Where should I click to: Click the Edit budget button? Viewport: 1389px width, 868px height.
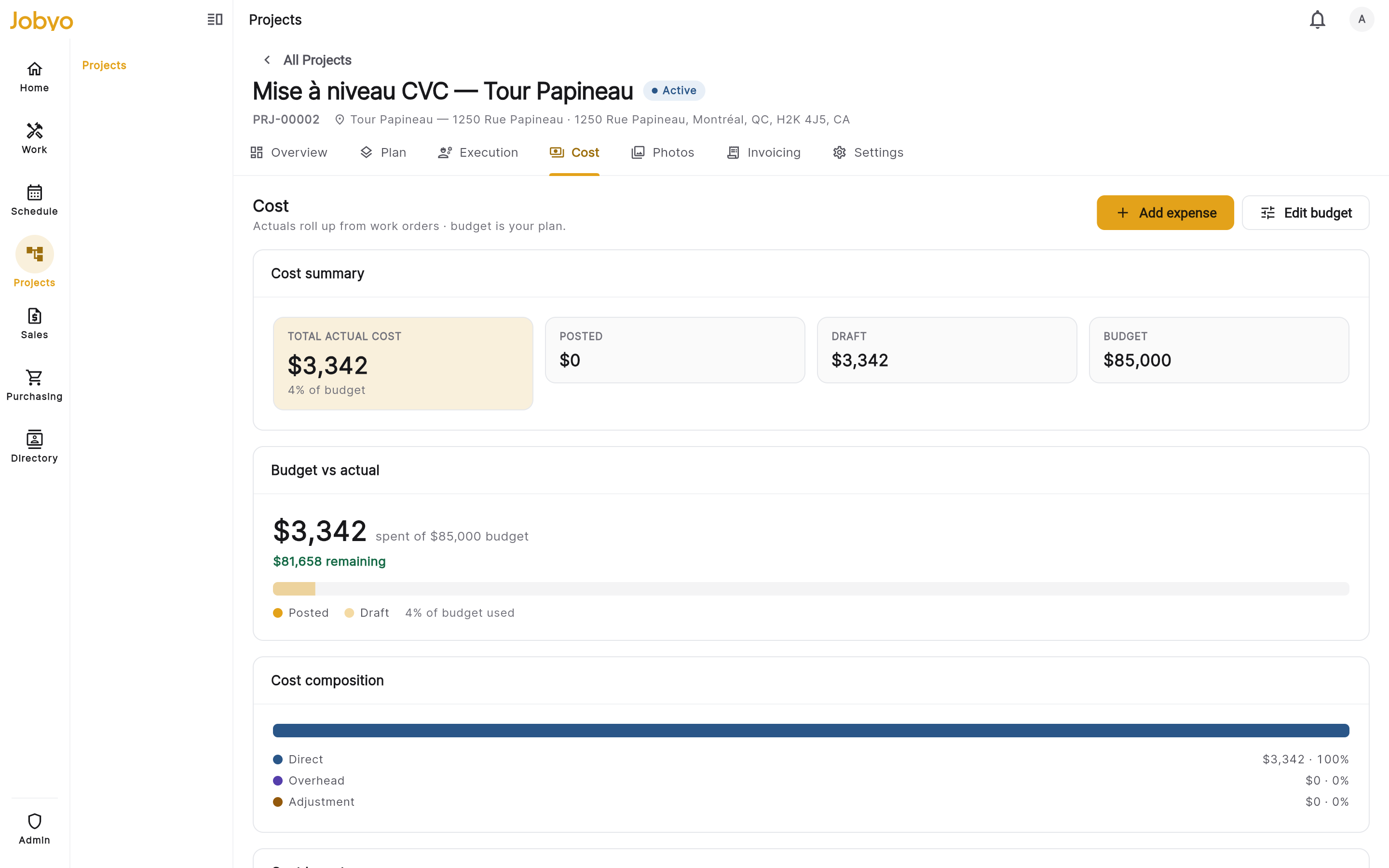[1305, 212]
